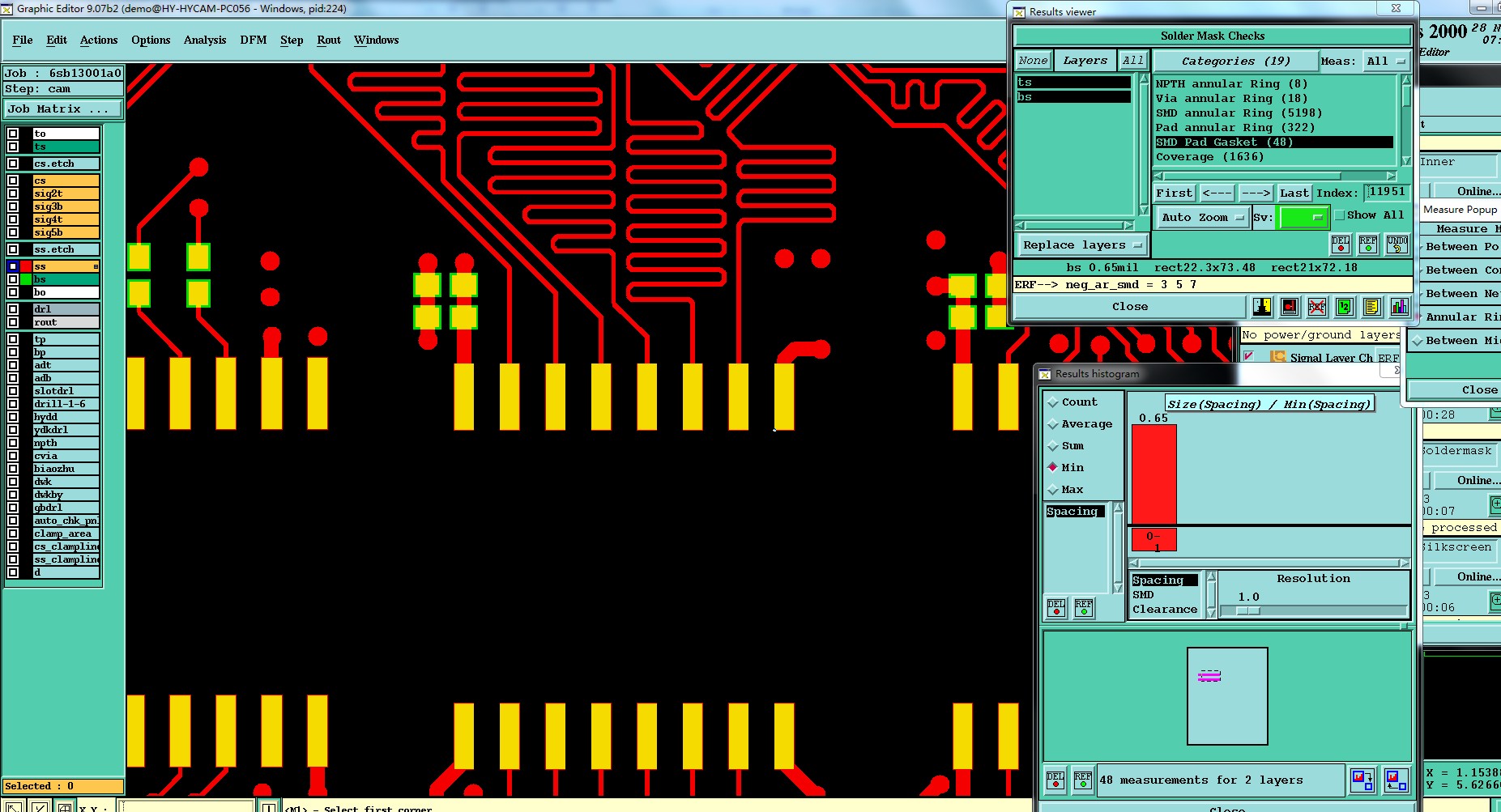
Task: Click the Index field showing 11951
Action: pos(1387,193)
